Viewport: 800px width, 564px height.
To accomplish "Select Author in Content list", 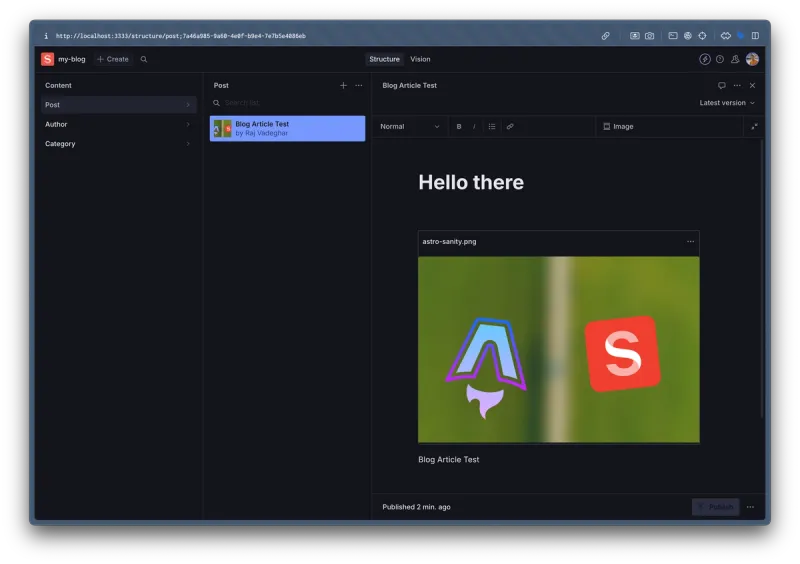I will (118, 124).
